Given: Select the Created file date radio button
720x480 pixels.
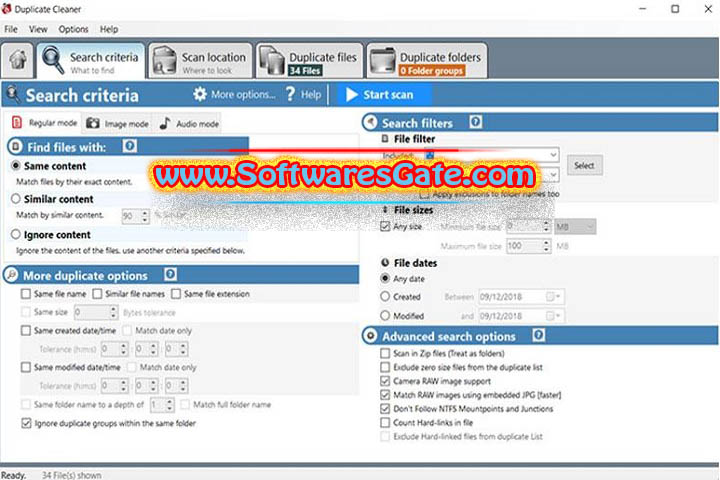Looking at the screenshot, I should (385, 297).
